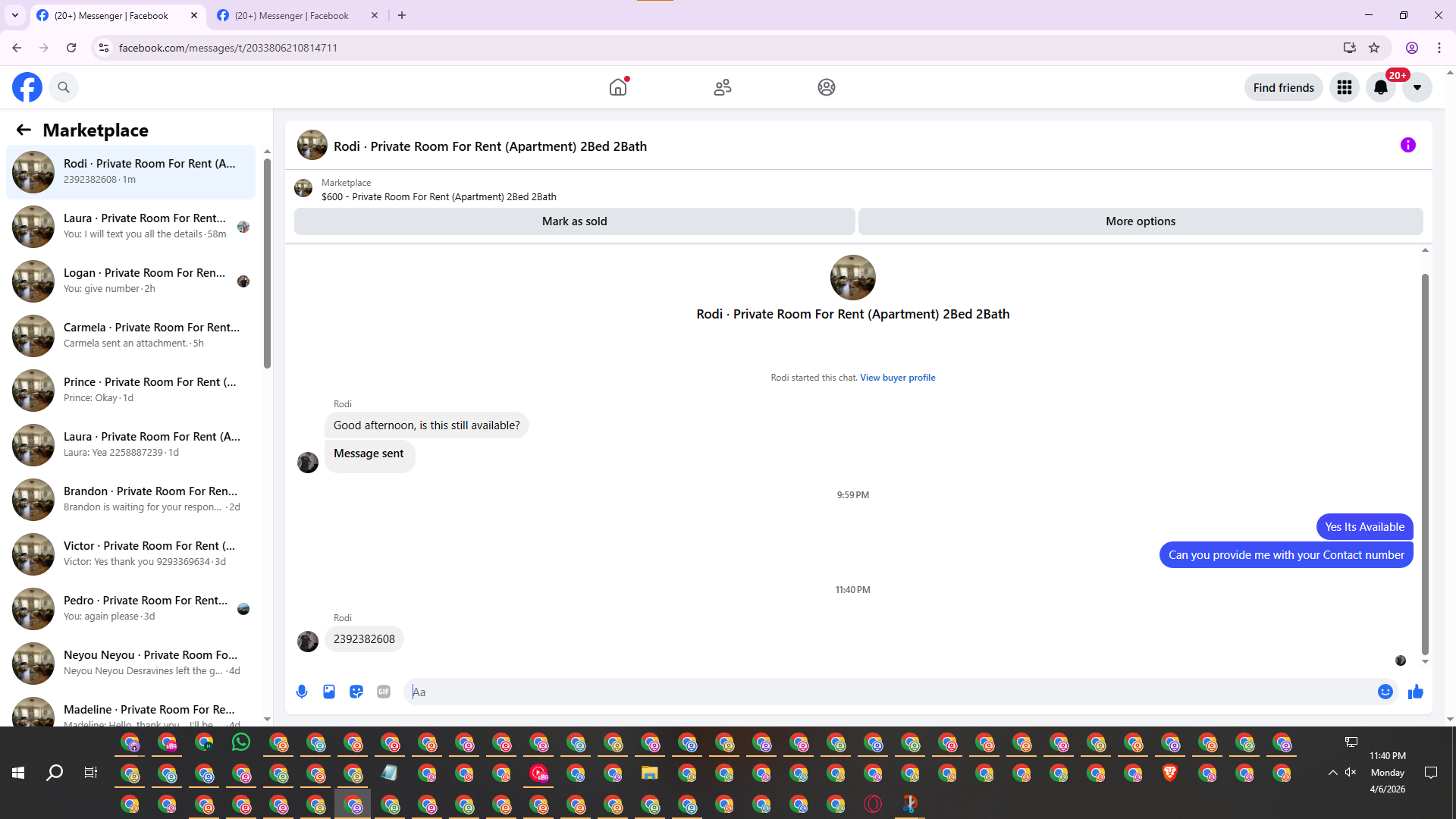Screen dimensions: 1456x819
Task: Click the 'Yes Its Available' message bubble
Action: pos(1365,527)
